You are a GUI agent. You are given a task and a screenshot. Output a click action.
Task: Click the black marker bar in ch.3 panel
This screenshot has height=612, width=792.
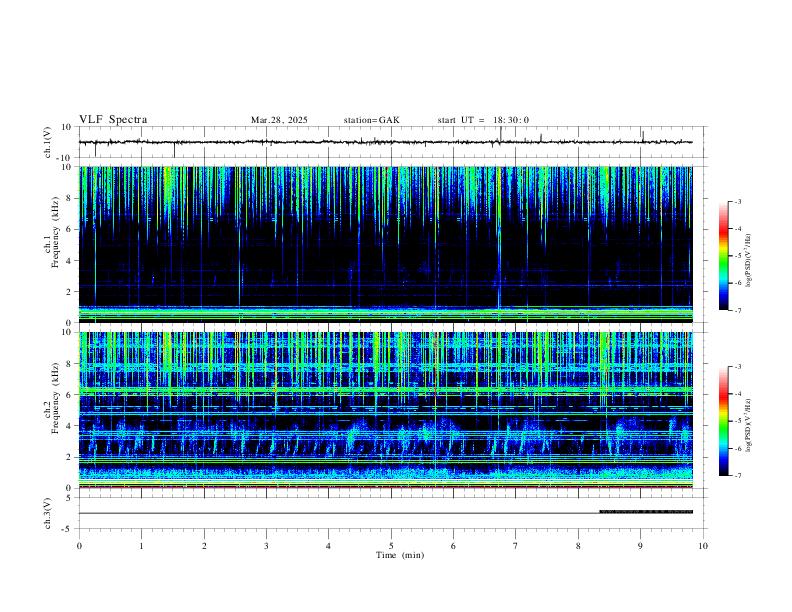click(646, 512)
